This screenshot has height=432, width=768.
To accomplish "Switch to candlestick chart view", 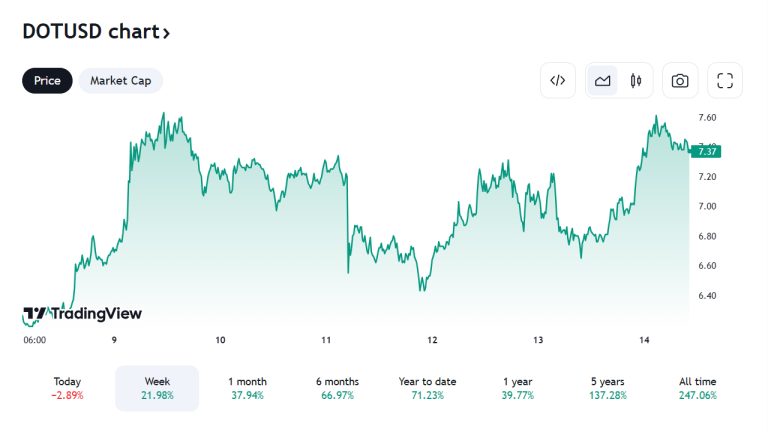I will tap(635, 81).
